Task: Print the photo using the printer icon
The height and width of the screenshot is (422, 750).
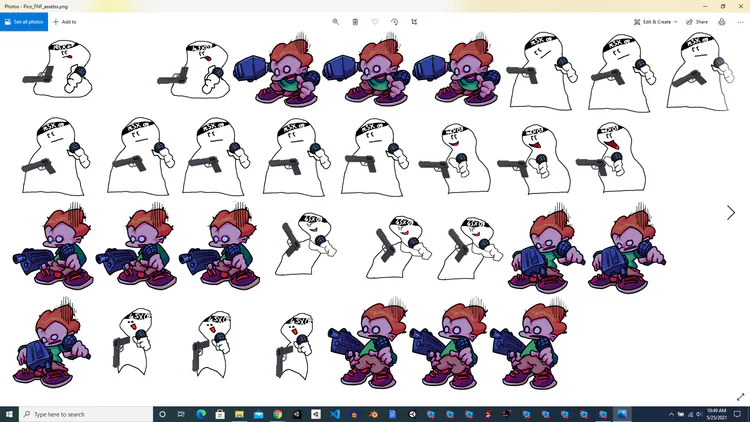Action: pos(721,22)
